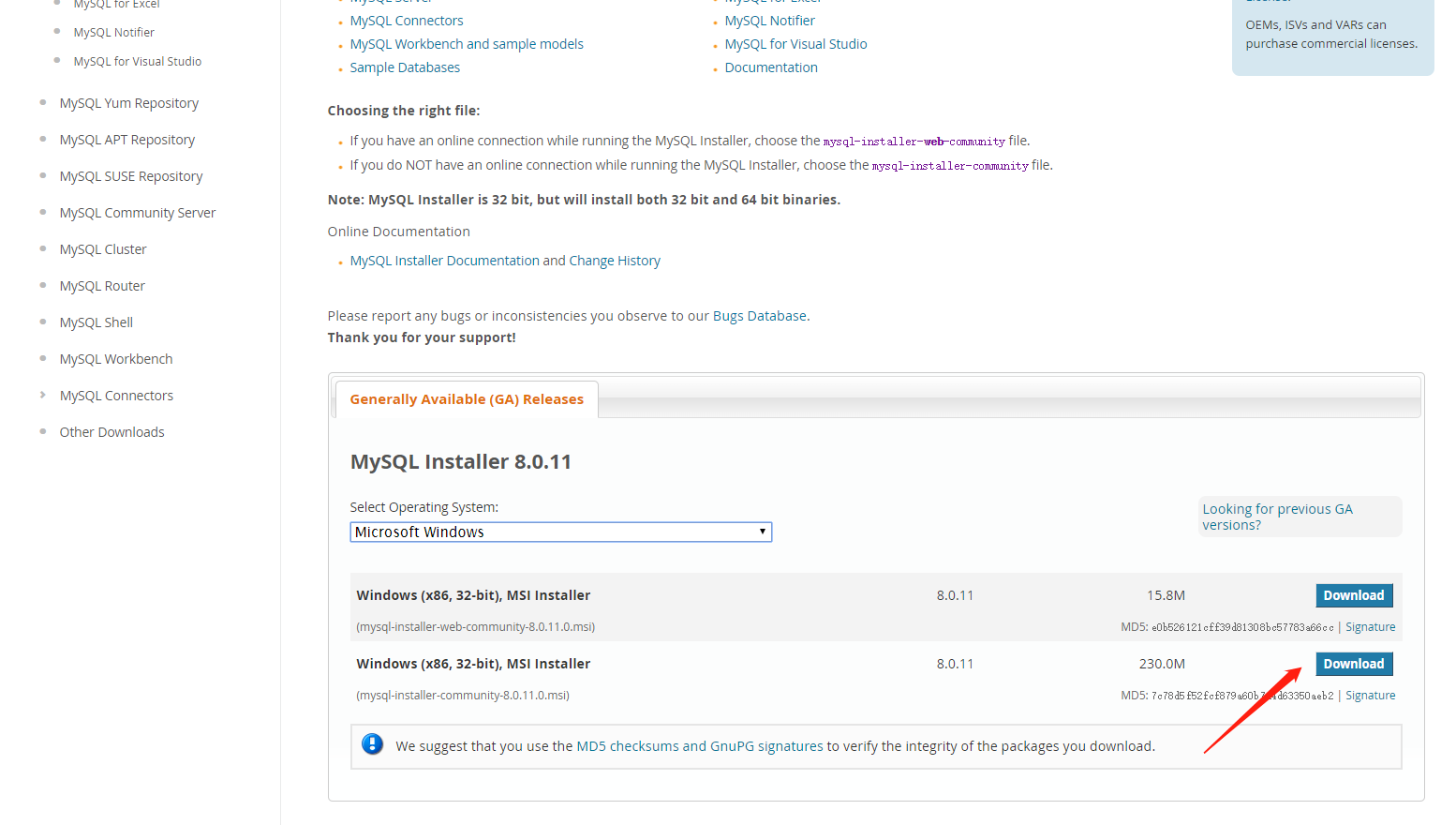Open the Documentation link
This screenshot has width=1456, height=825.
(771, 67)
